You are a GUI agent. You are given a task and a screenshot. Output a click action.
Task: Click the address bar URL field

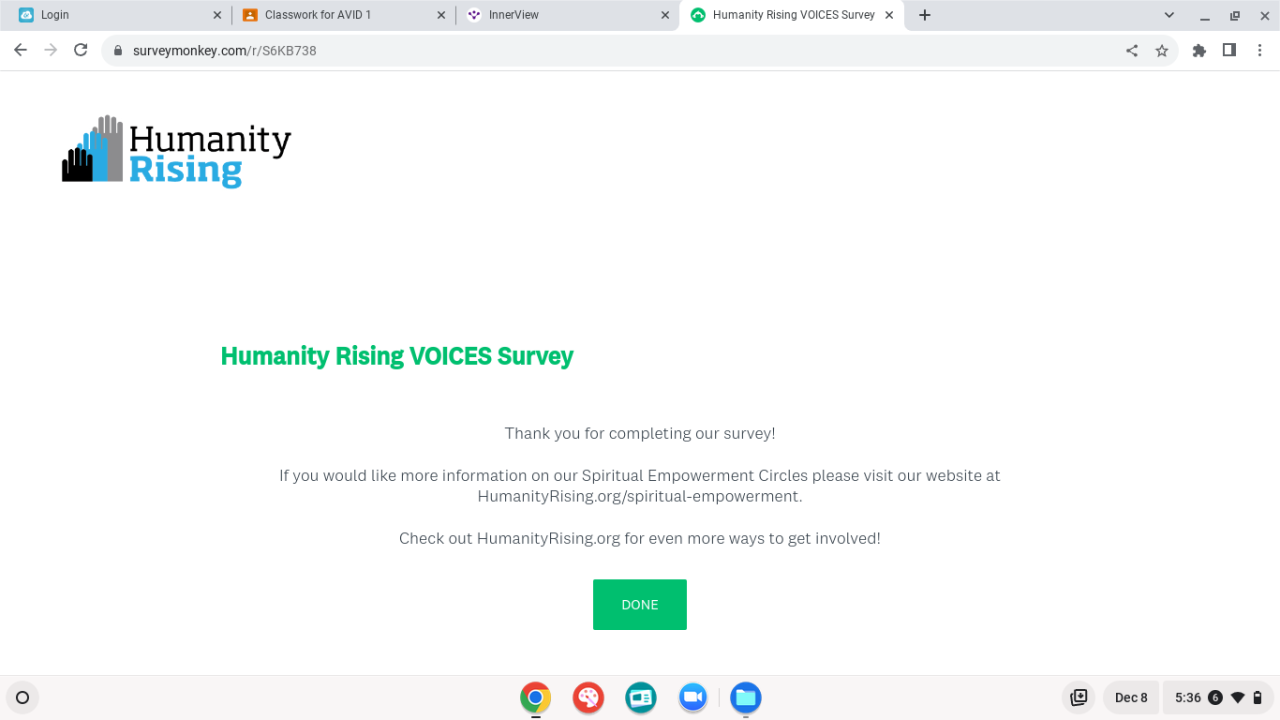tap(600, 50)
